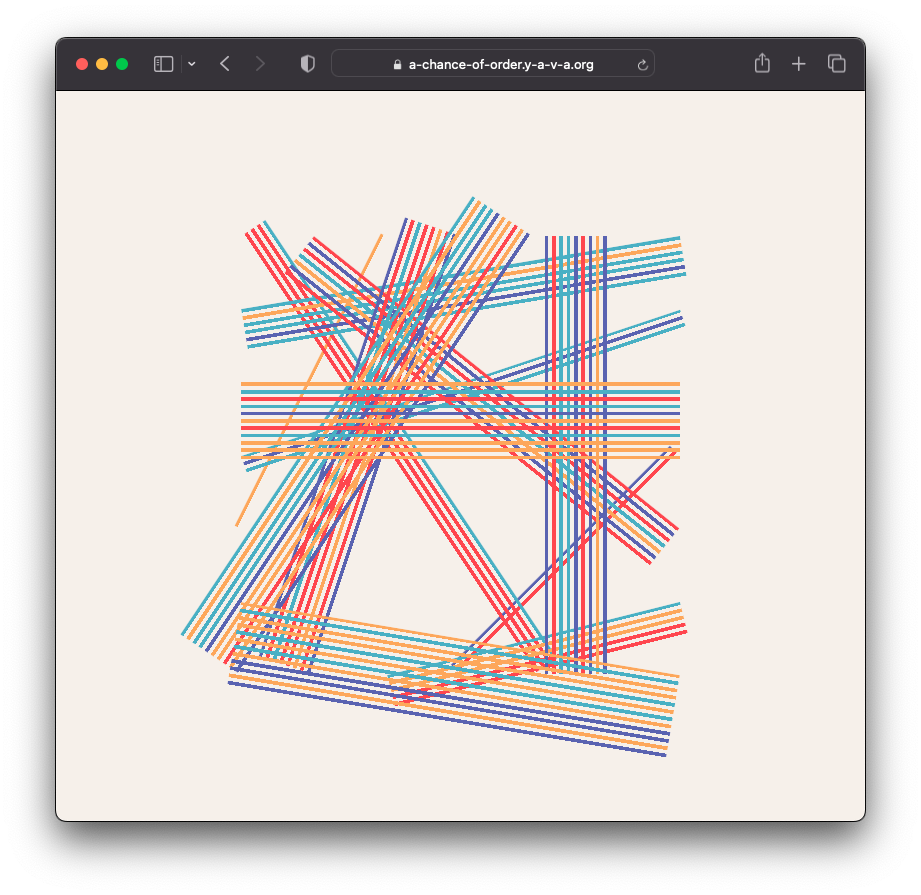The height and width of the screenshot is (895, 921).
Task: Toggle the Safari sidebar
Action: 163,64
